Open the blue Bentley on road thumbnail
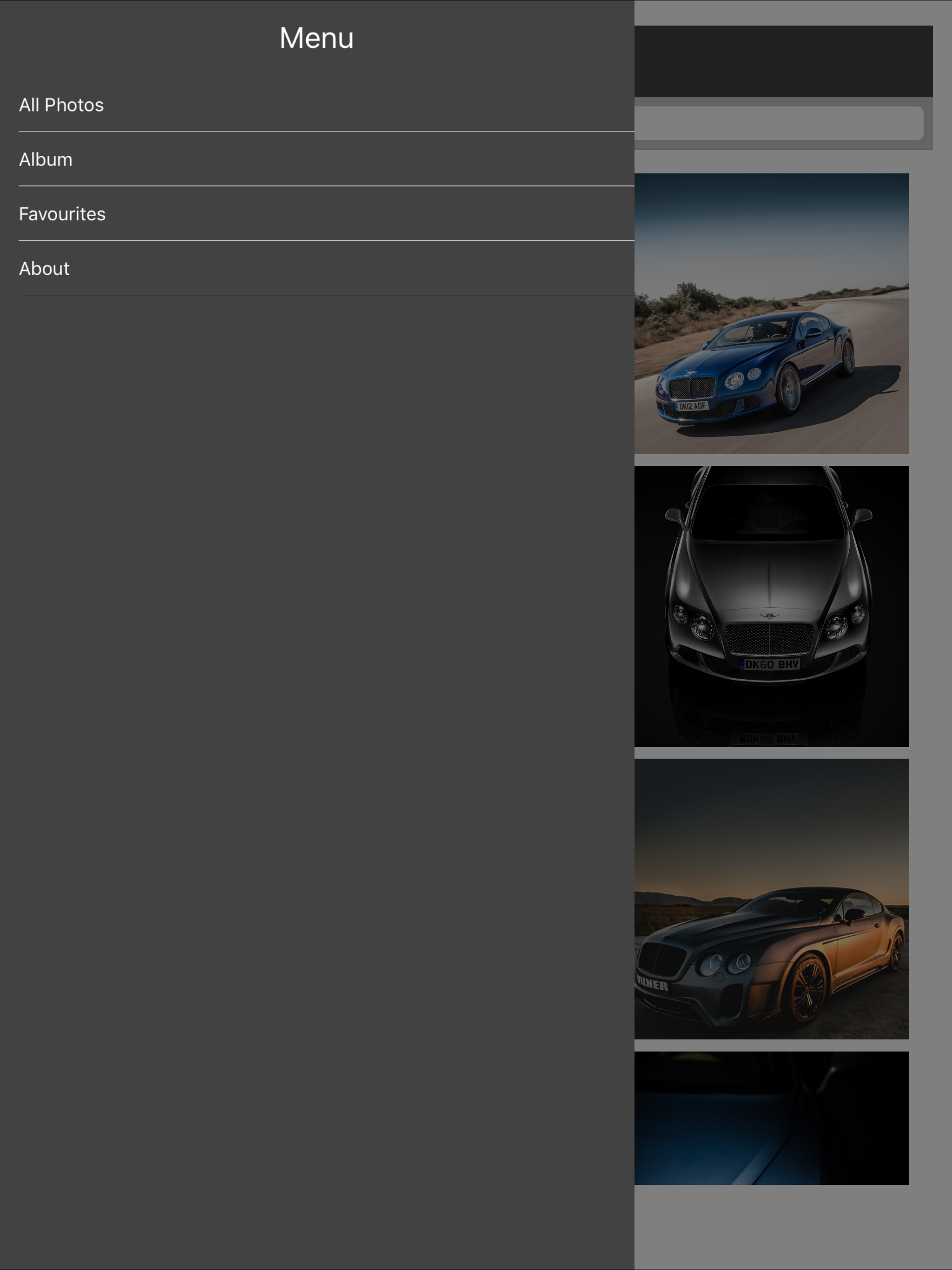Screen dimensions: 952x1270 pos(771,313)
